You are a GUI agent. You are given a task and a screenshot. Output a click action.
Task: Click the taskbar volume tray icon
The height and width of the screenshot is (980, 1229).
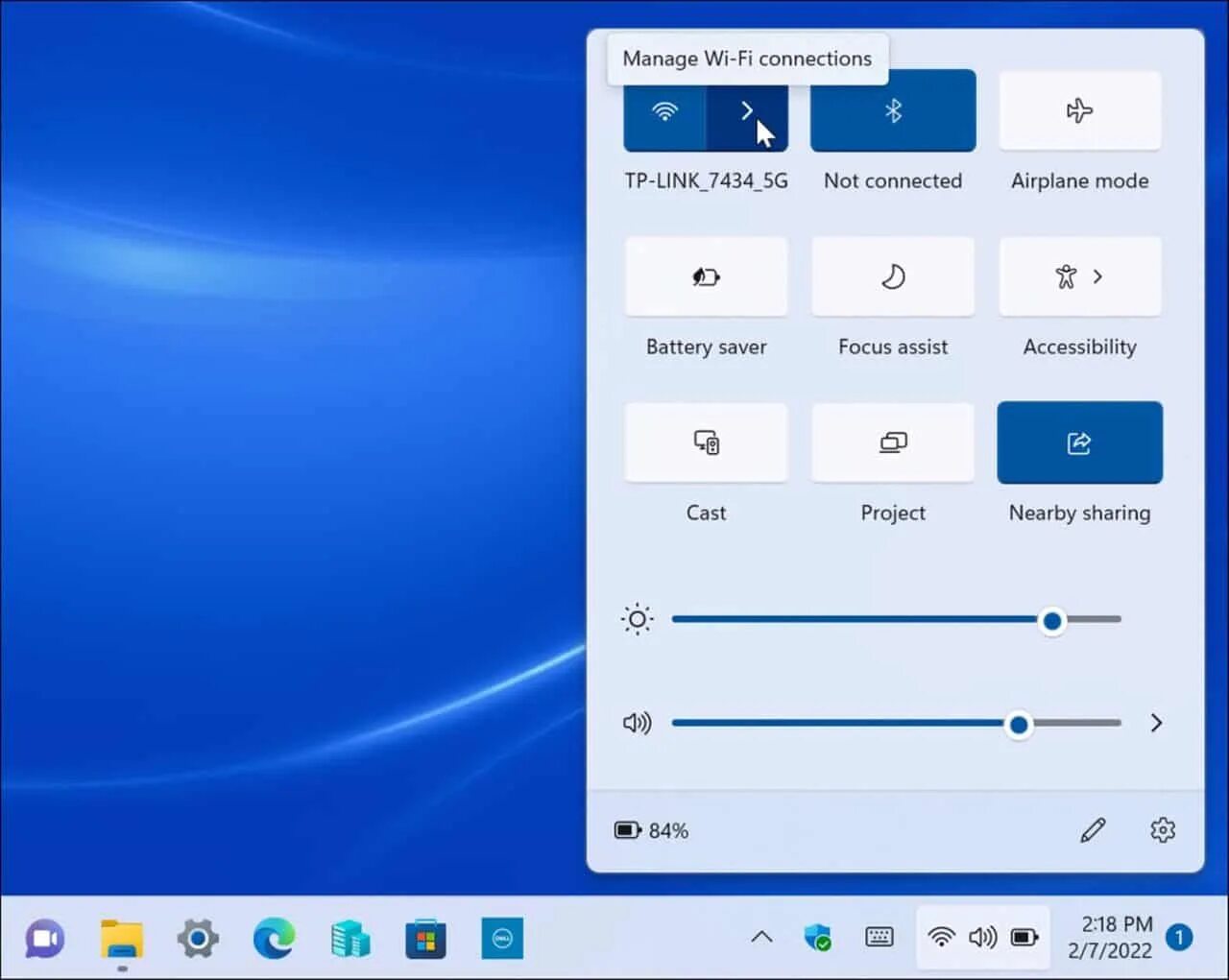982,937
